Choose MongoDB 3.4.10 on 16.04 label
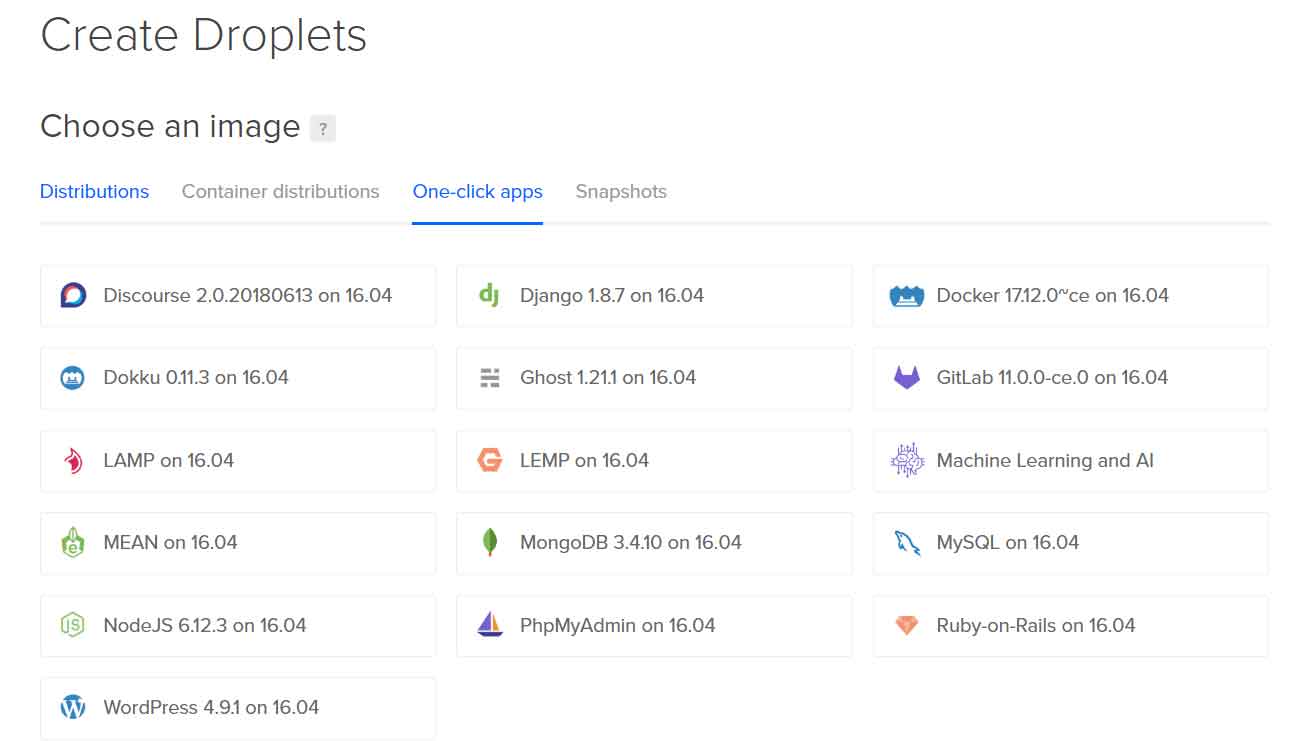Viewport: 1314px width, 741px height. pyautogui.click(x=630, y=543)
